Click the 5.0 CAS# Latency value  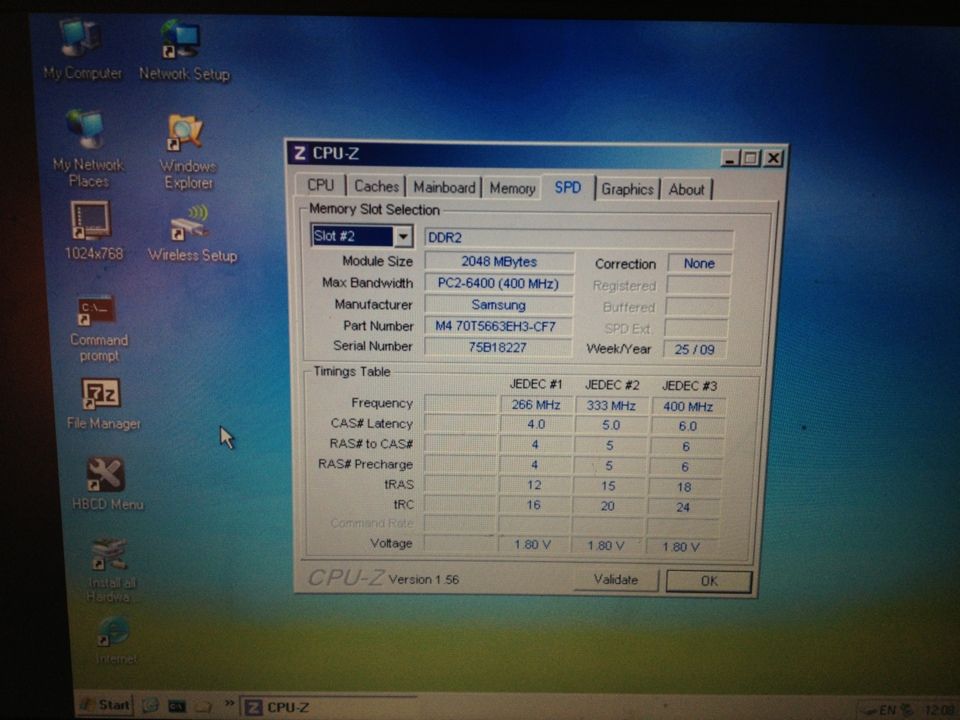[x=610, y=426]
